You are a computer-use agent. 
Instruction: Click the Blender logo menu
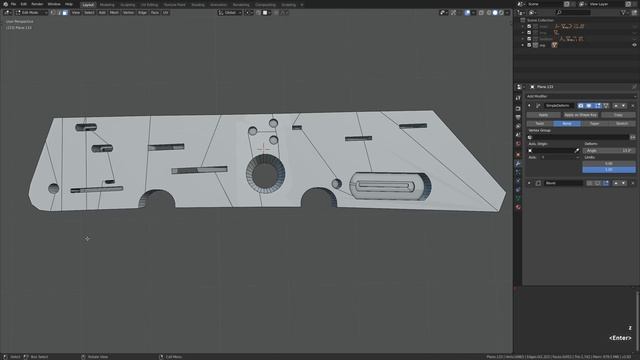click(5, 4)
